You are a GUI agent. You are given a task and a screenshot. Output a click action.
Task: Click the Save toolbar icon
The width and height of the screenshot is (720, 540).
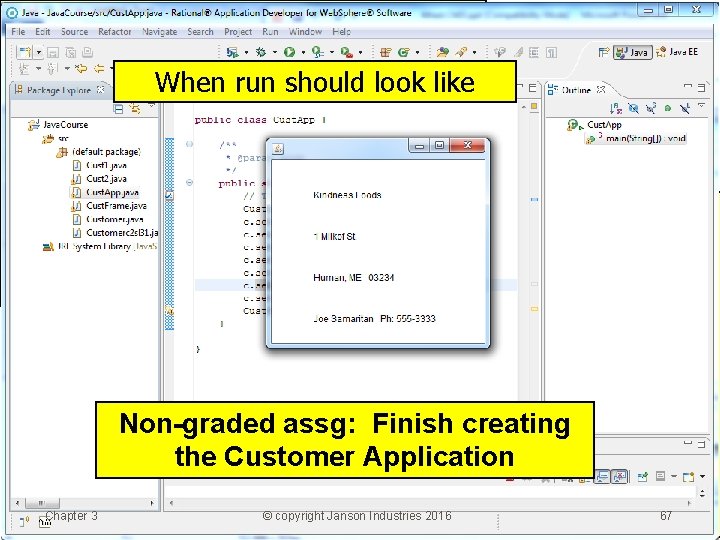(x=53, y=53)
